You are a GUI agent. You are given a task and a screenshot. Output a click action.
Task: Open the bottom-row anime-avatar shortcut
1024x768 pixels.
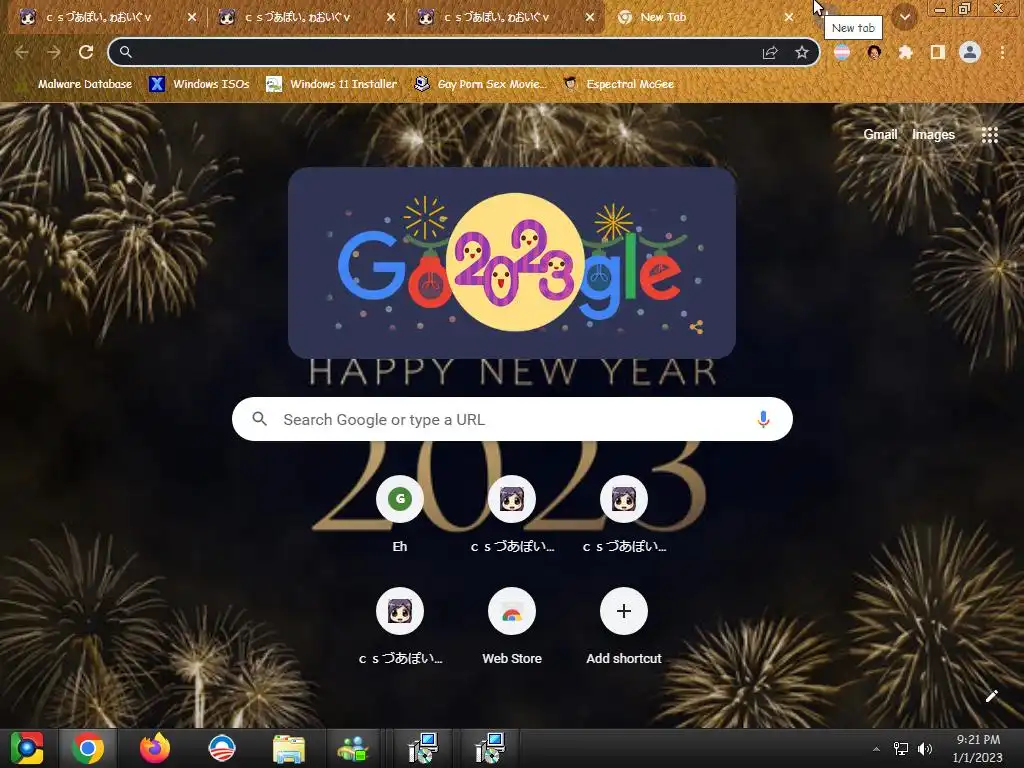[400, 626]
